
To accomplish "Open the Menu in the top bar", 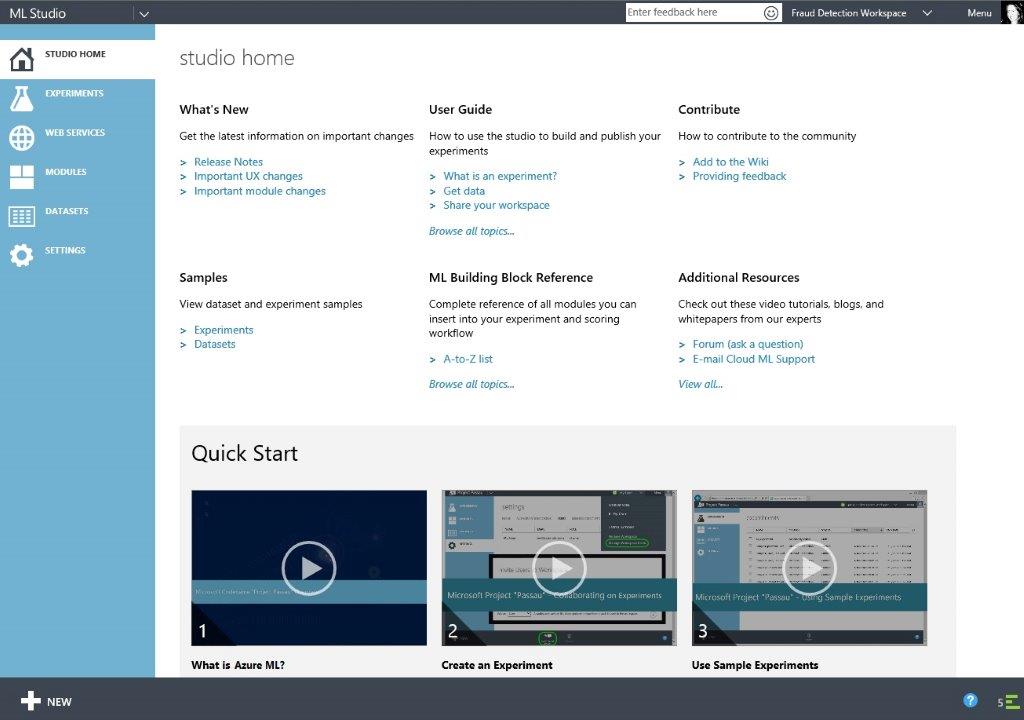I will [979, 13].
